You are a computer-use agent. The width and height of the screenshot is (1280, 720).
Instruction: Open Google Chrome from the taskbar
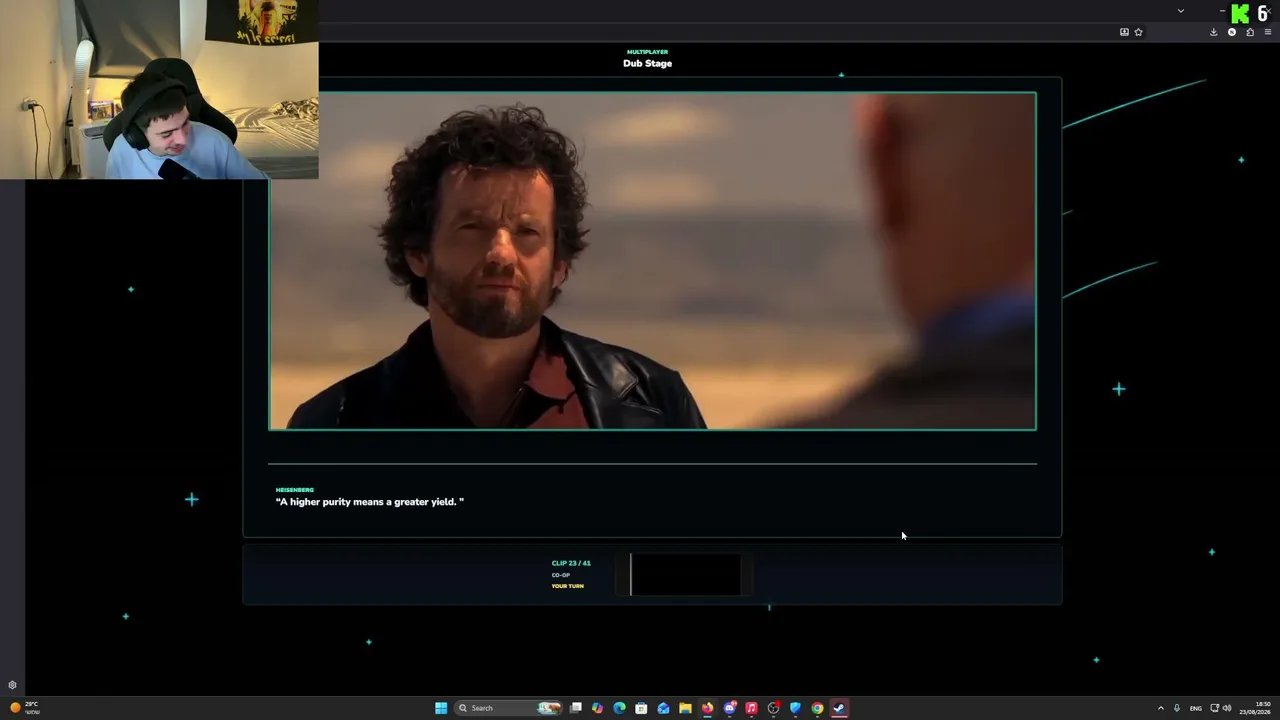(817, 708)
